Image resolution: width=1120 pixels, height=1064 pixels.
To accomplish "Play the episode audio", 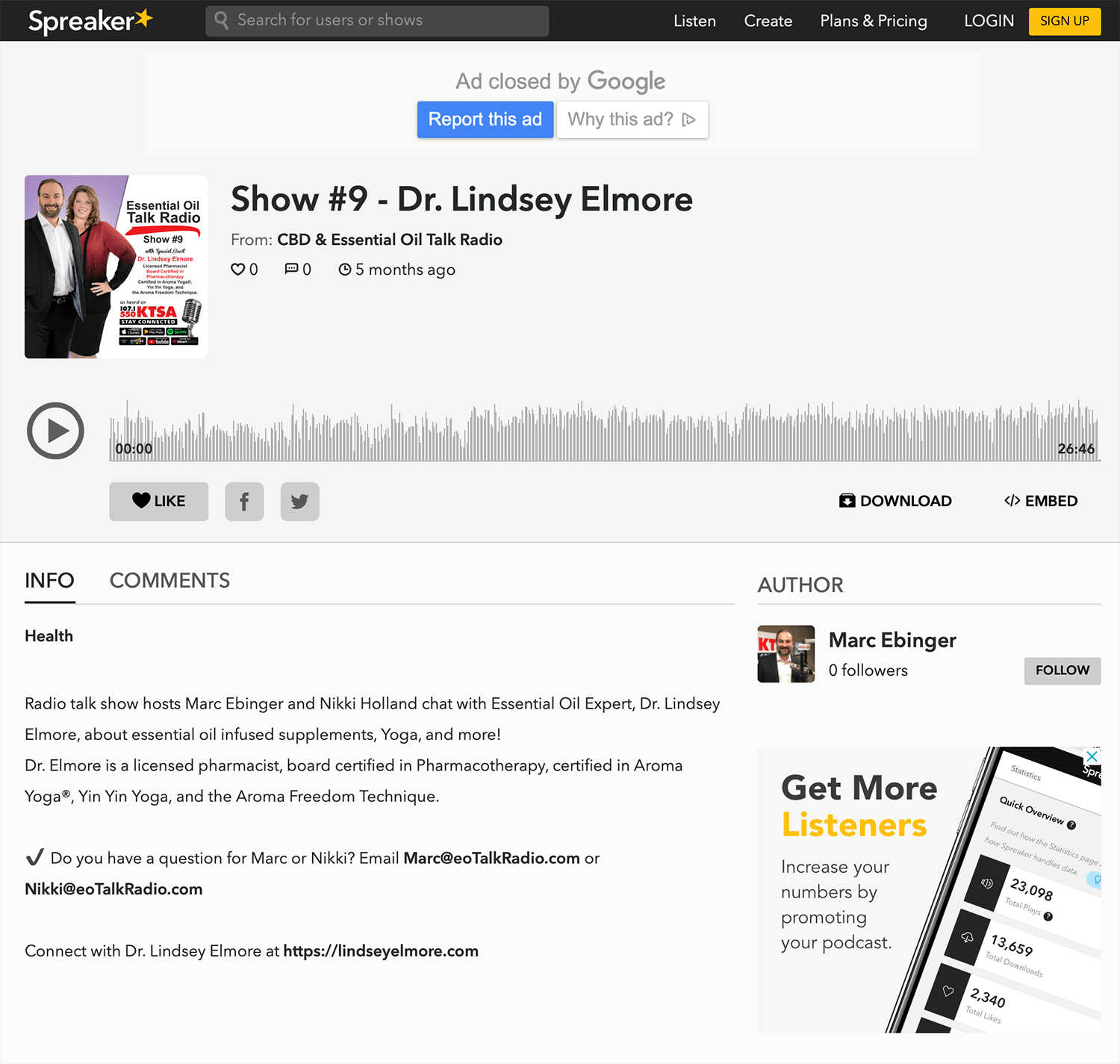I will click(55, 431).
